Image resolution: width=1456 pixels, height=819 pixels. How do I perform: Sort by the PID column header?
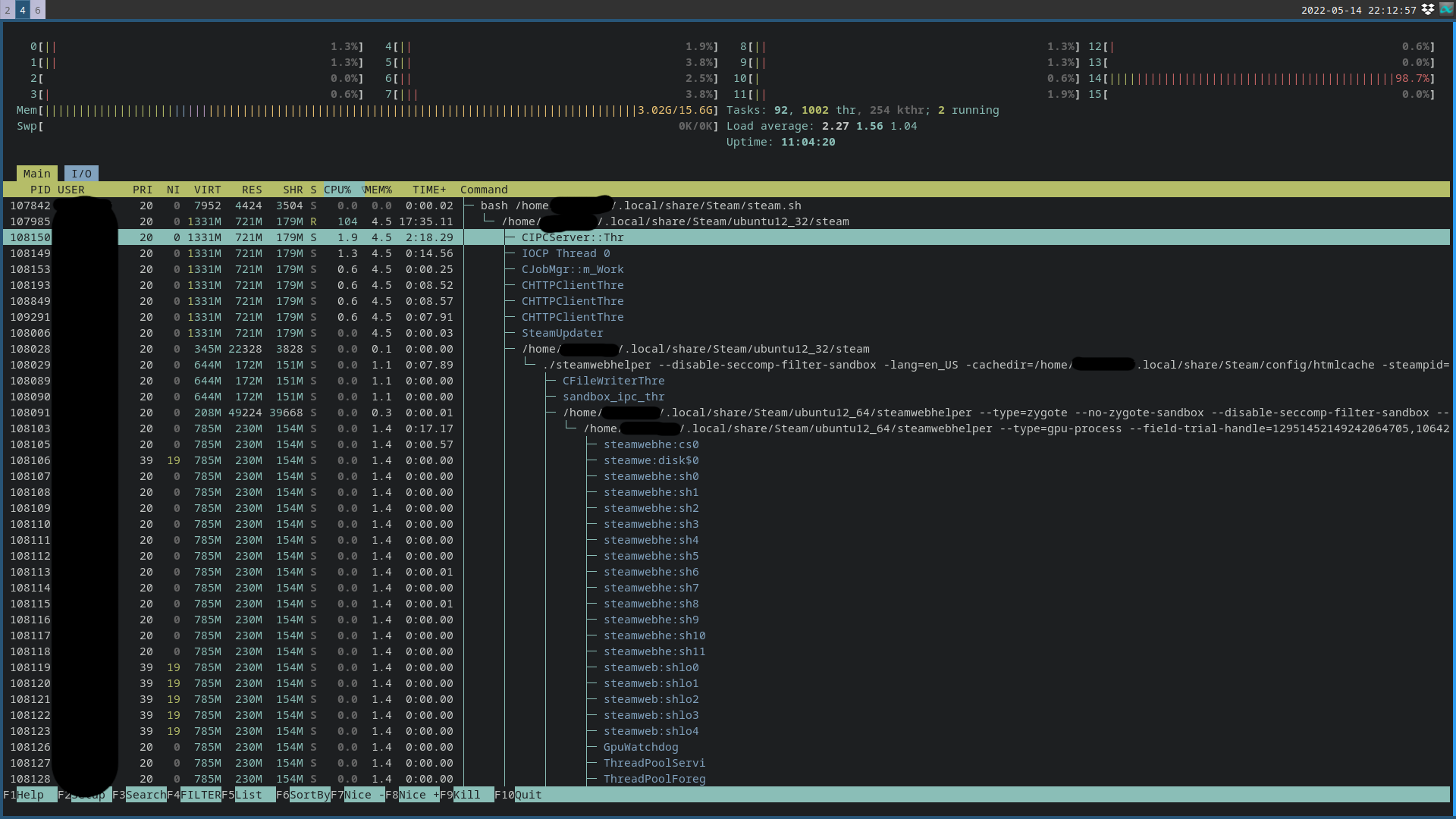[40, 190]
